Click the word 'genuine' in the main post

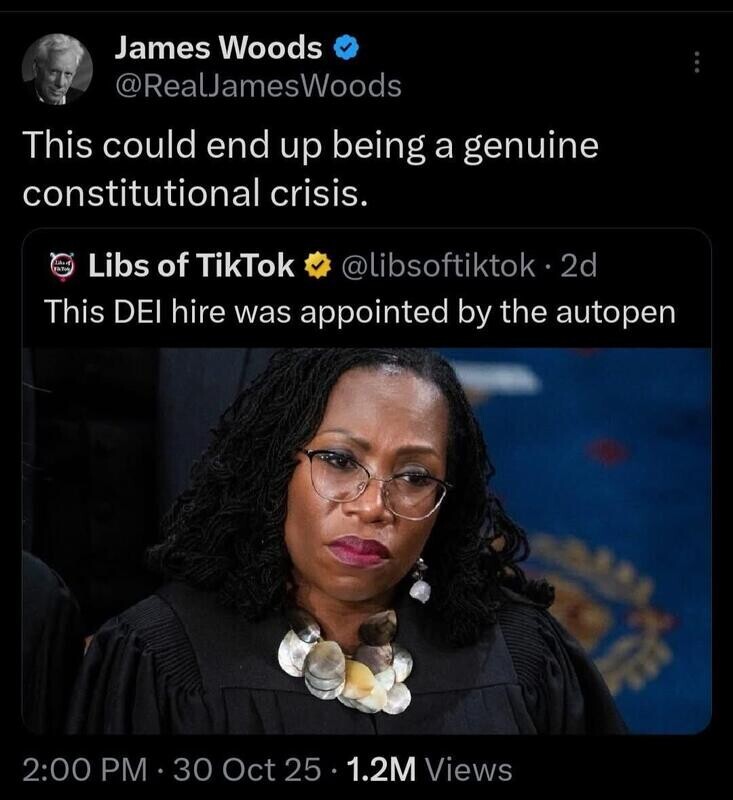pyautogui.click(x=530, y=147)
